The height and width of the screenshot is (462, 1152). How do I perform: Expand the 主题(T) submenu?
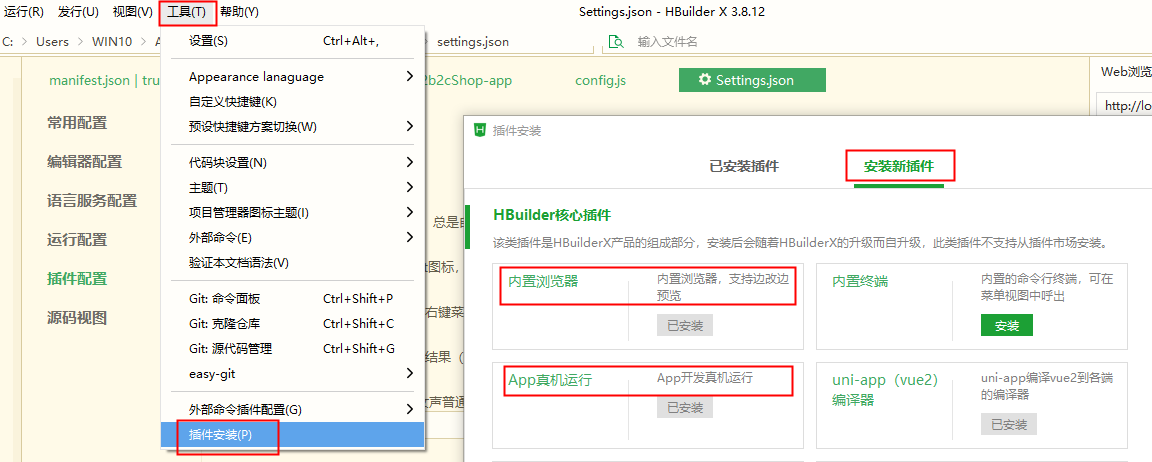click(x=292, y=187)
